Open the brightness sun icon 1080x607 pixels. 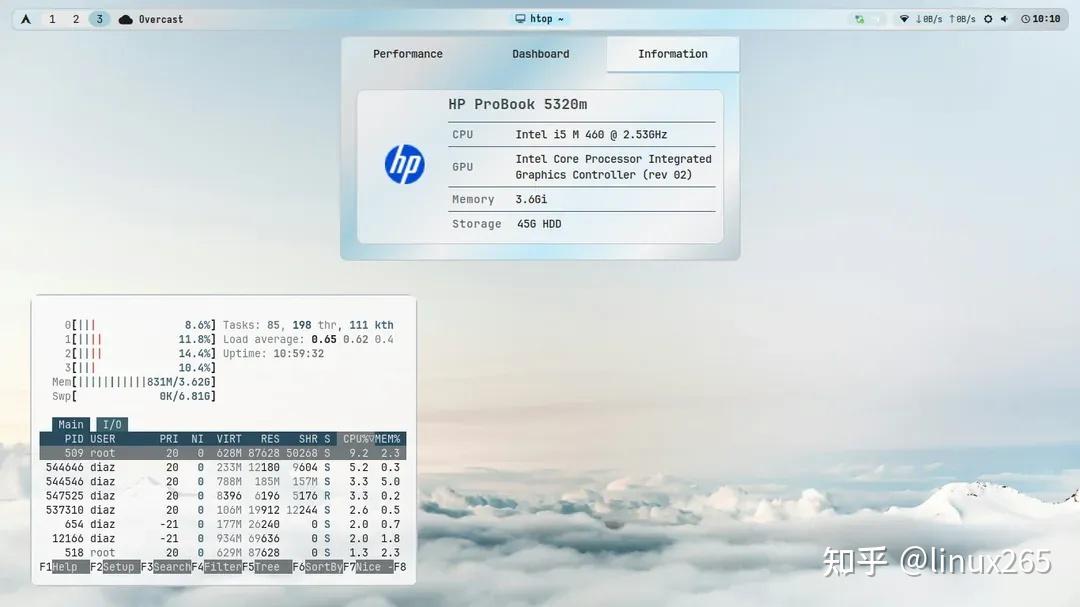[988, 19]
